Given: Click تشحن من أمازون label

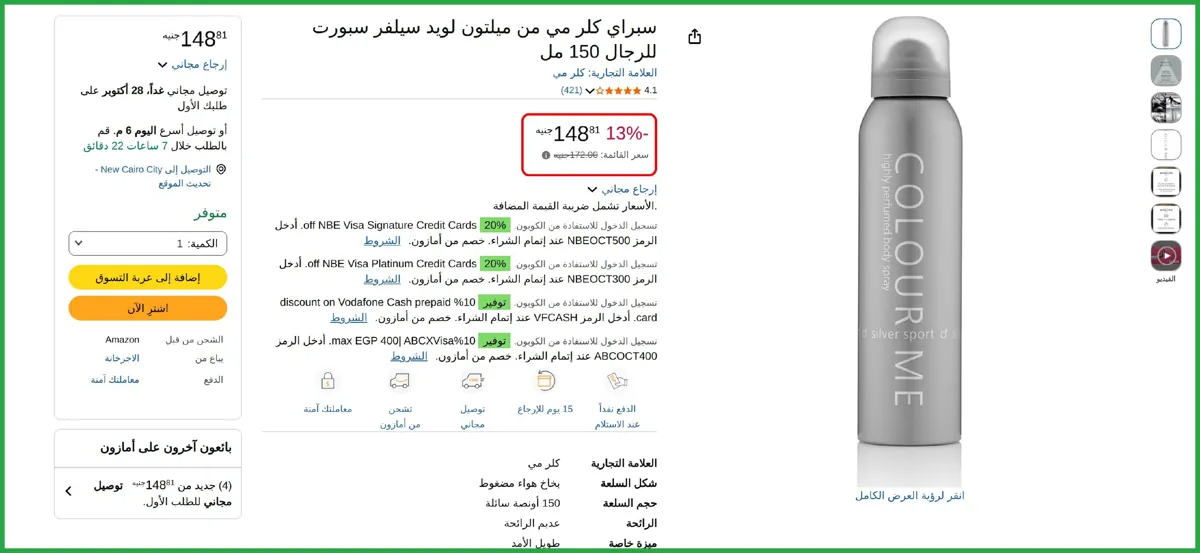Looking at the screenshot, I should click(x=400, y=416).
